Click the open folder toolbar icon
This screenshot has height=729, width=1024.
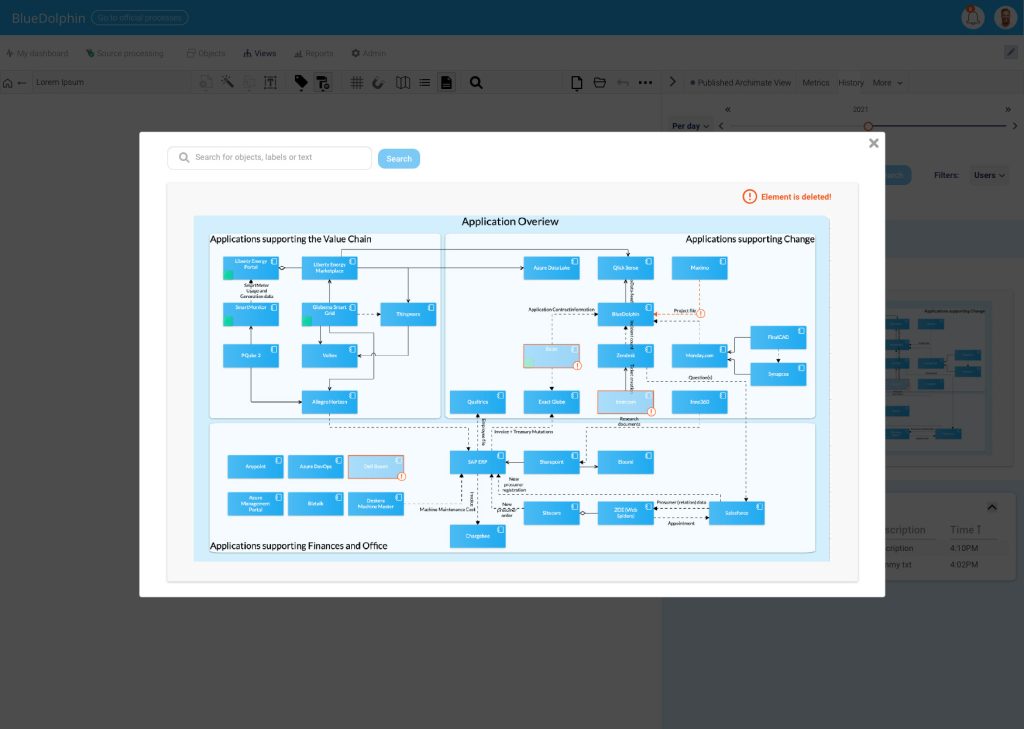(600, 82)
